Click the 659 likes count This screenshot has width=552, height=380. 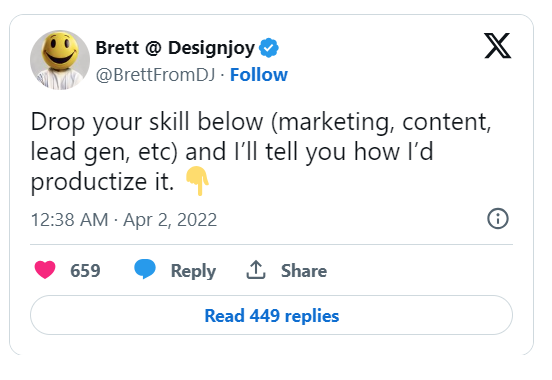click(85, 270)
